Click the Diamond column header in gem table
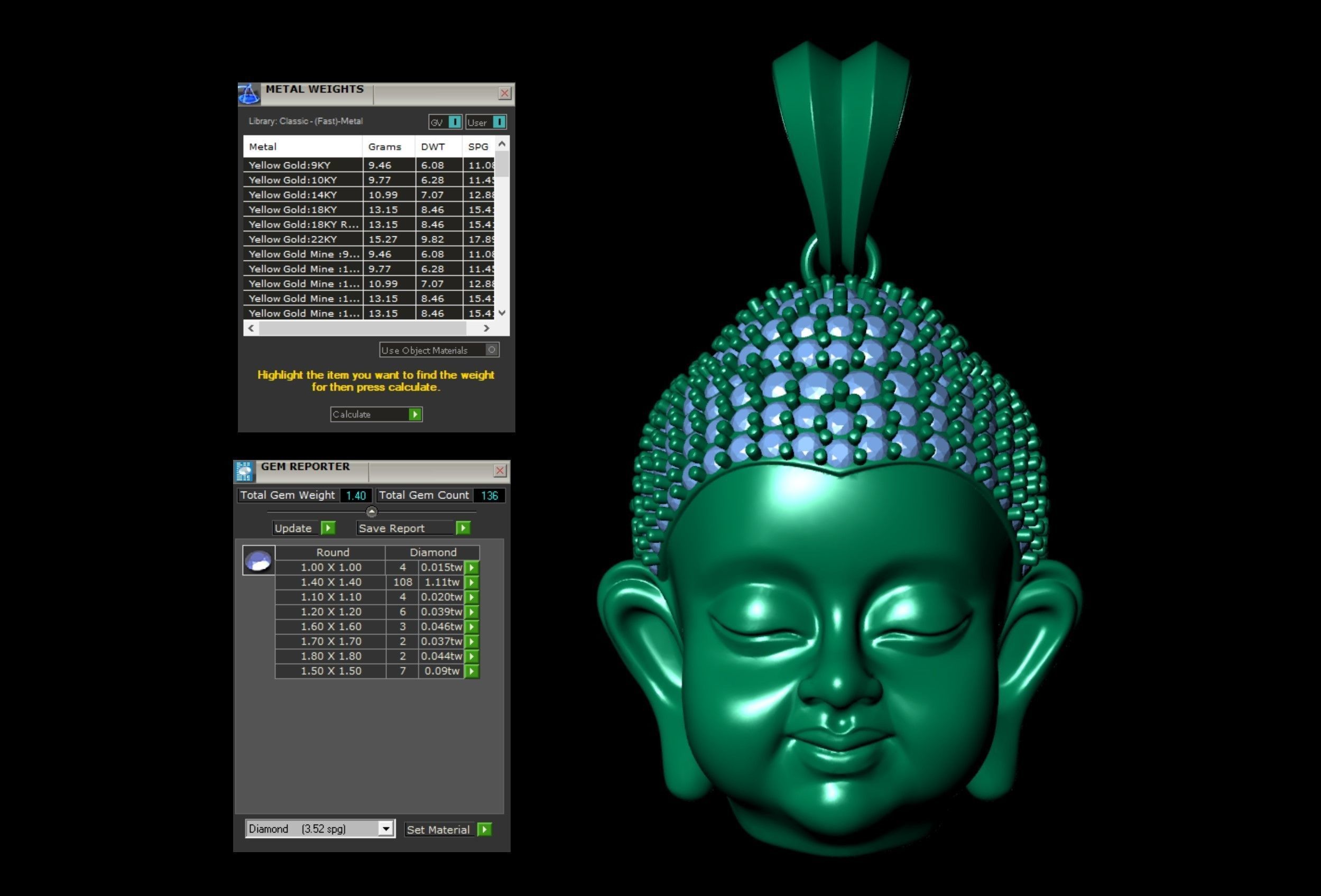Image resolution: width=1321 pixels, height=896 pixels. (432, 552)
